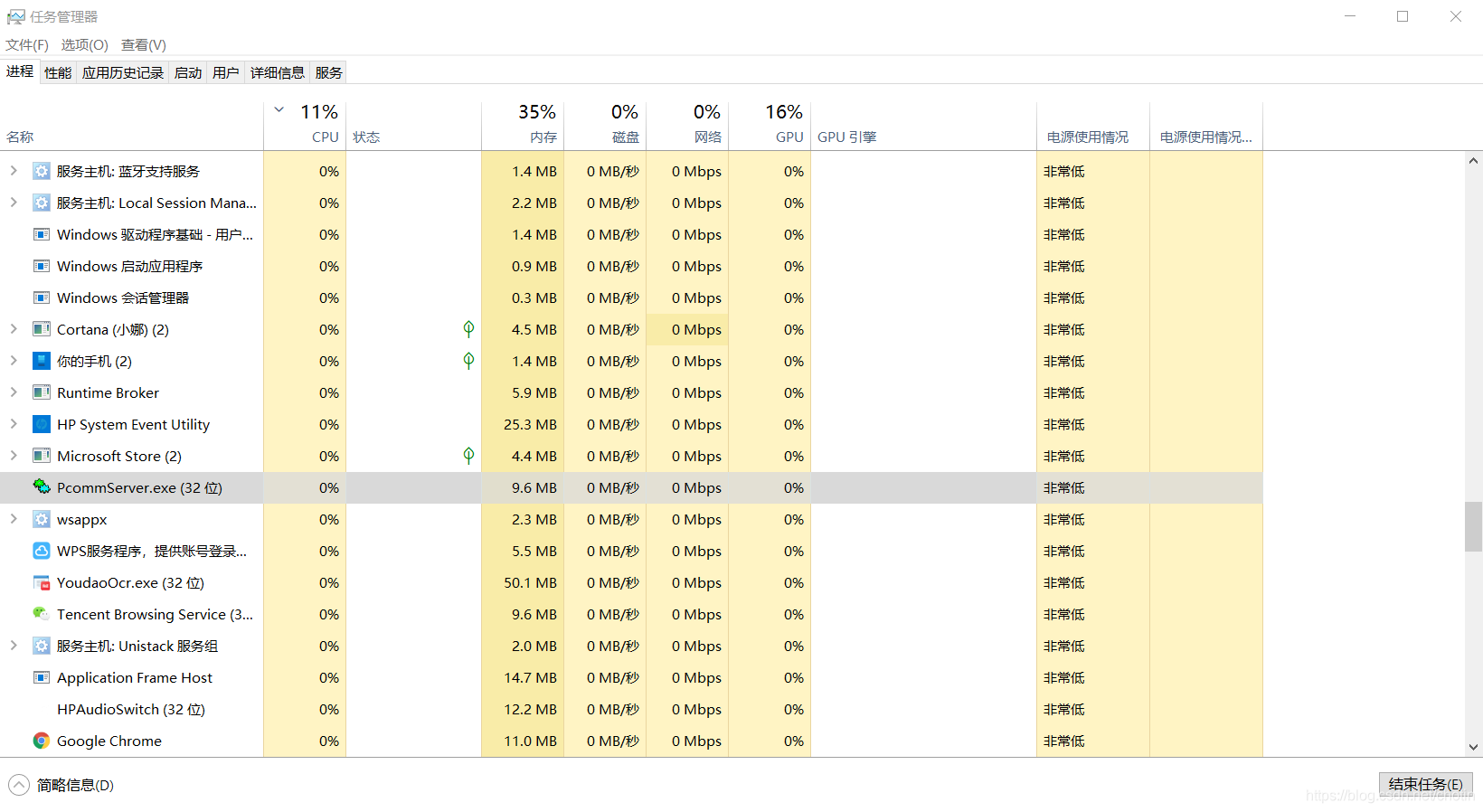Click the 25.3 MB memory value
1483x812 pixels.
pyautogui.click(x=530, y=424)
